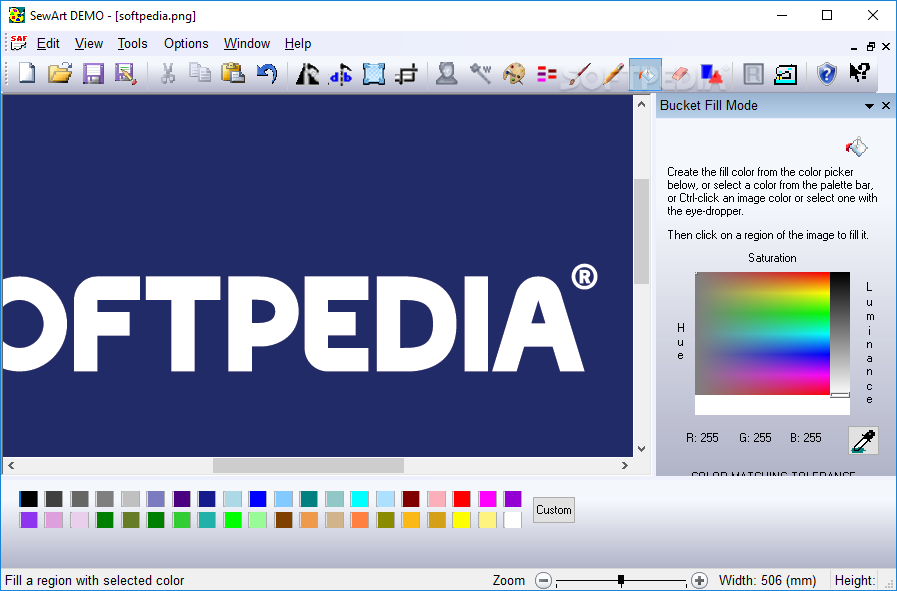Viewport: 897px width, 591px height.
Task: Pick a hue in the Hue/Saturation color field
Action: 763,334
